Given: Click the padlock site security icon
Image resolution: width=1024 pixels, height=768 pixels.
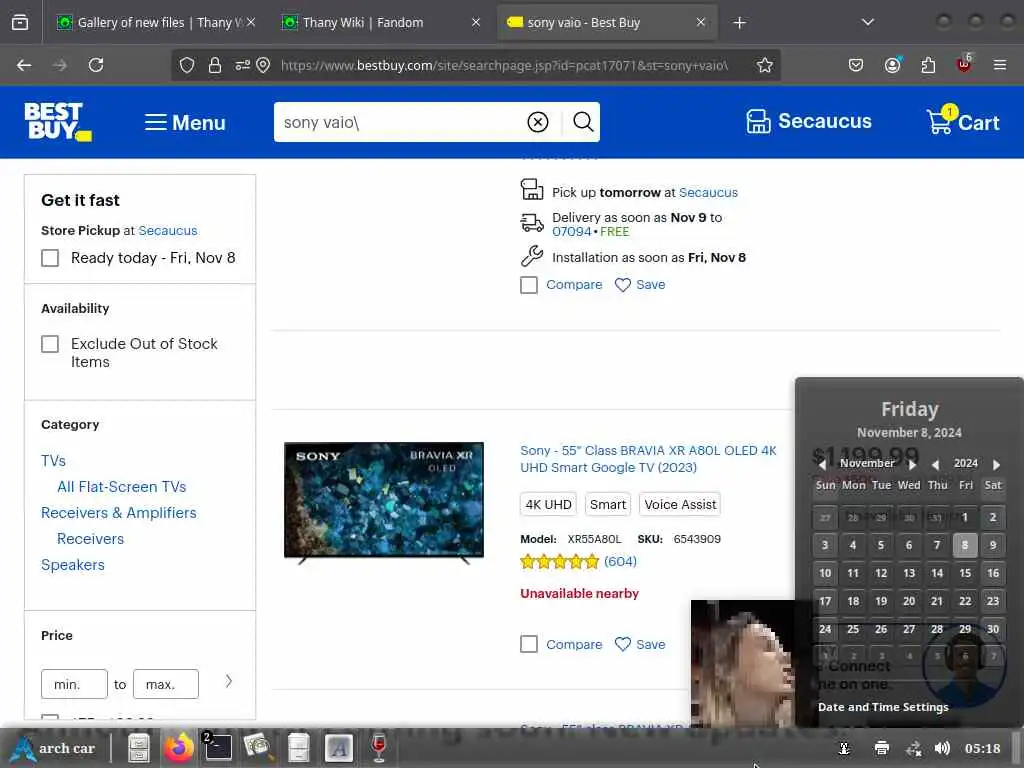Looking at the screenshot, I should 215,65.
